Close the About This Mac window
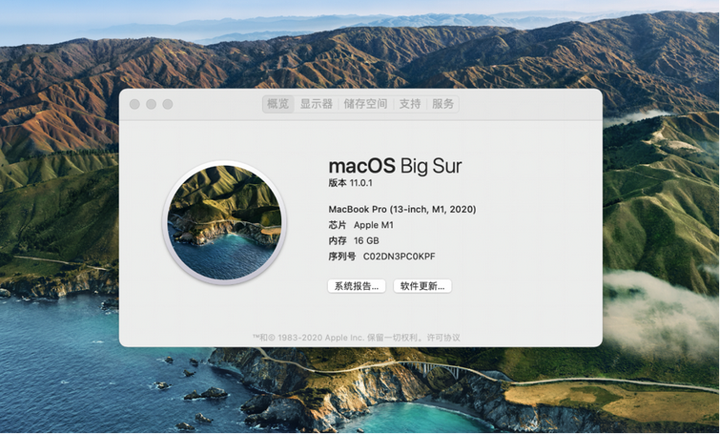720x434 pixels. [x=135, y=104]
